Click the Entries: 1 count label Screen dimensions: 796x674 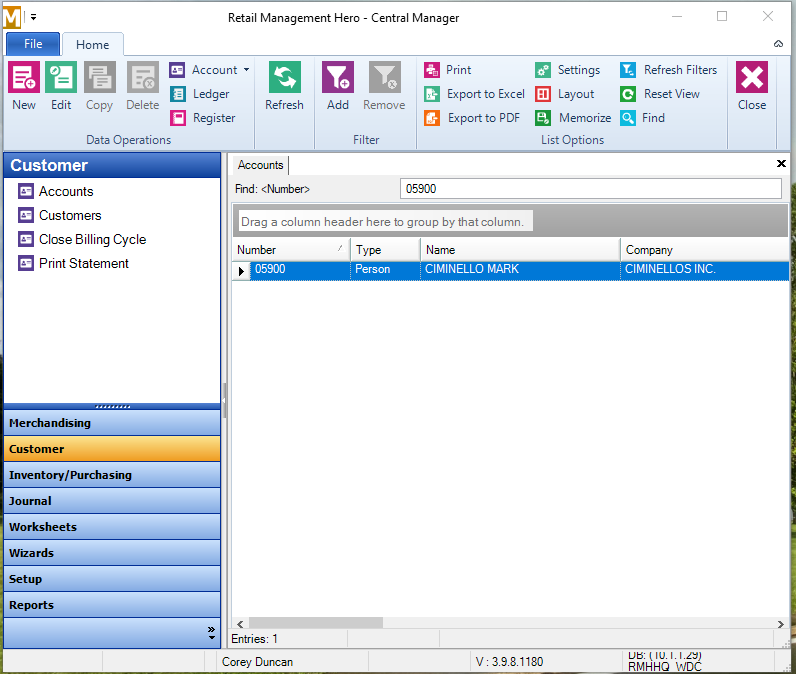[x=254, y=639]
